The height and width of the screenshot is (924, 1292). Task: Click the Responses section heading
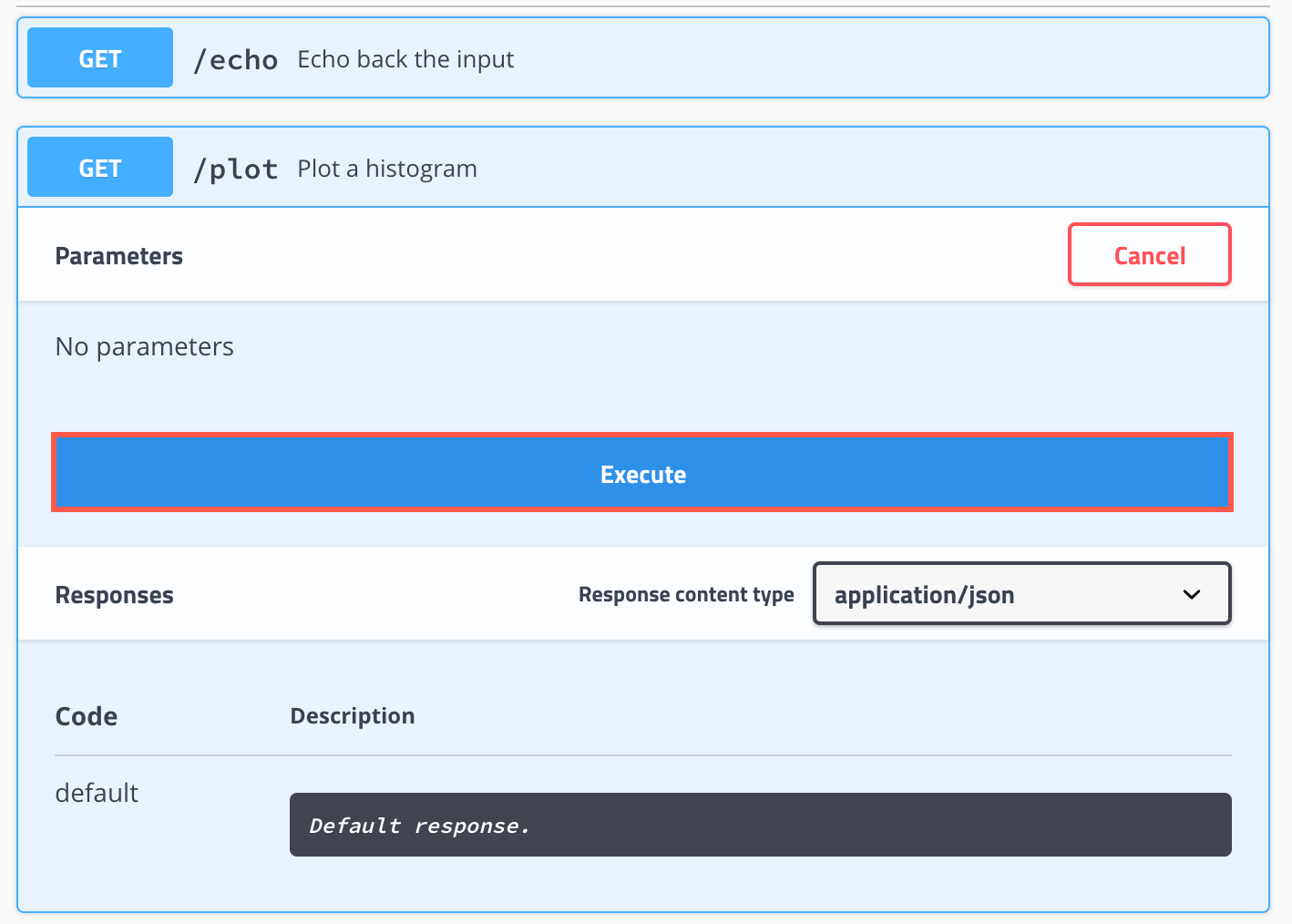(114, 594)
